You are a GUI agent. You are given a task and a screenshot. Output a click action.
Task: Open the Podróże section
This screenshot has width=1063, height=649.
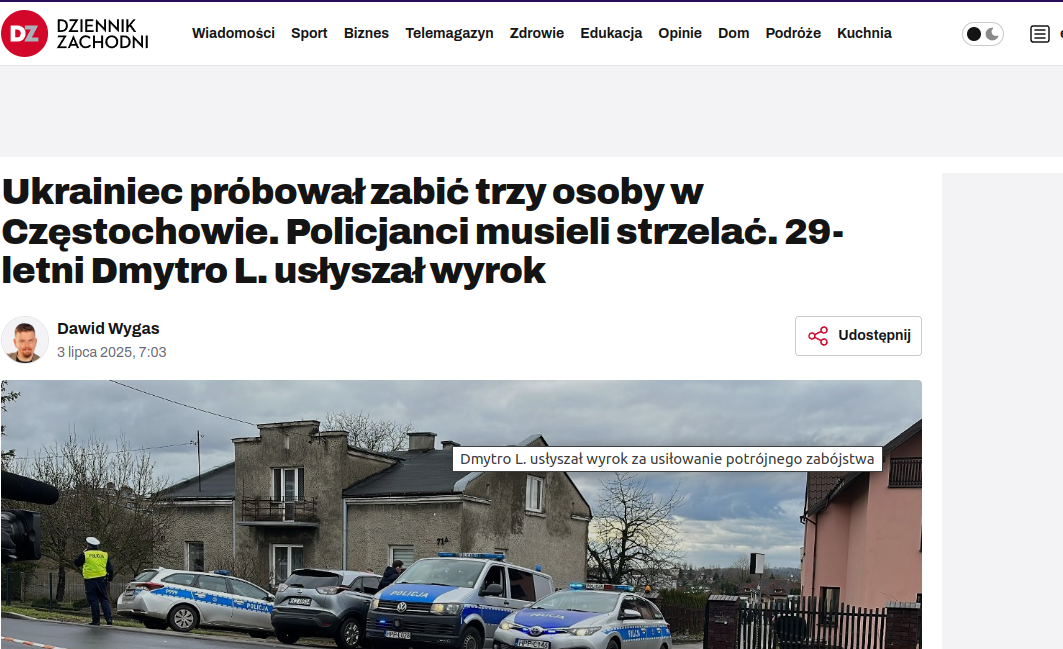[x=793, y=33]
